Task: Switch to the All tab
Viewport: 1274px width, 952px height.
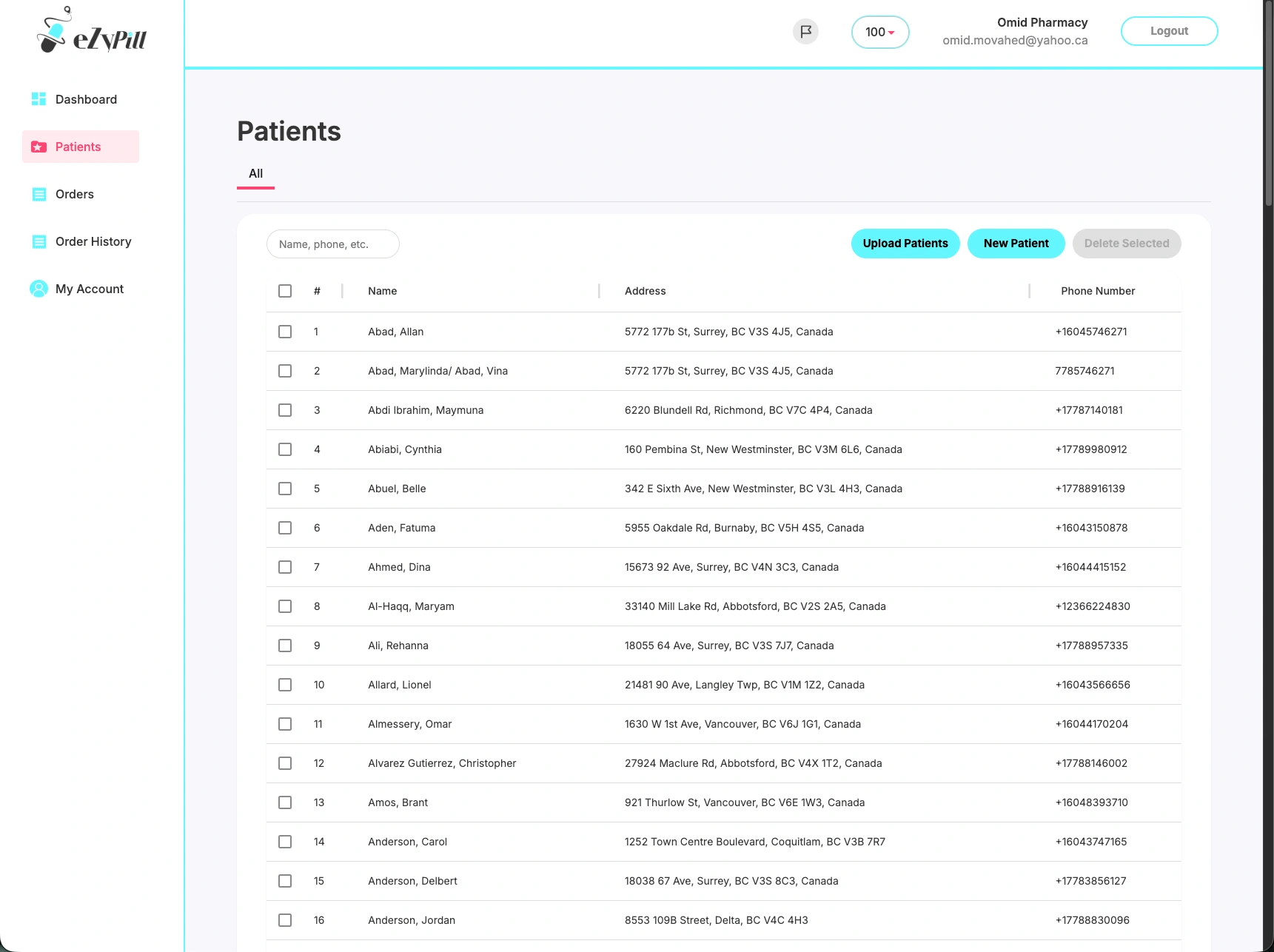Action: [x=255, y=173]
